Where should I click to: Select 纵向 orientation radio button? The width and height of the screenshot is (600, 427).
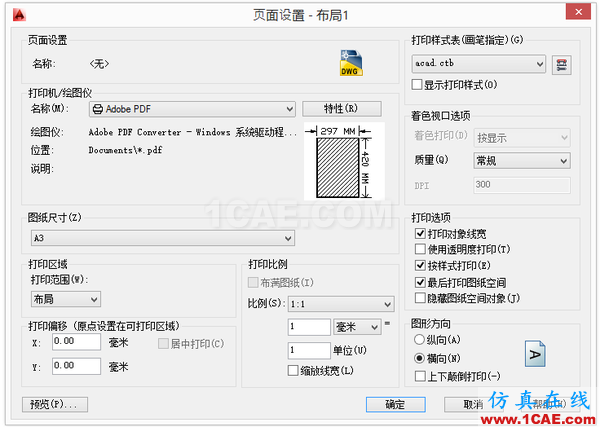(x=419, y=339)
